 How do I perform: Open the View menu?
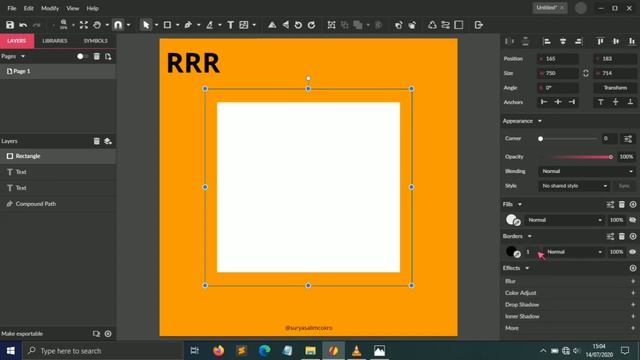click(x=73, y=8)
